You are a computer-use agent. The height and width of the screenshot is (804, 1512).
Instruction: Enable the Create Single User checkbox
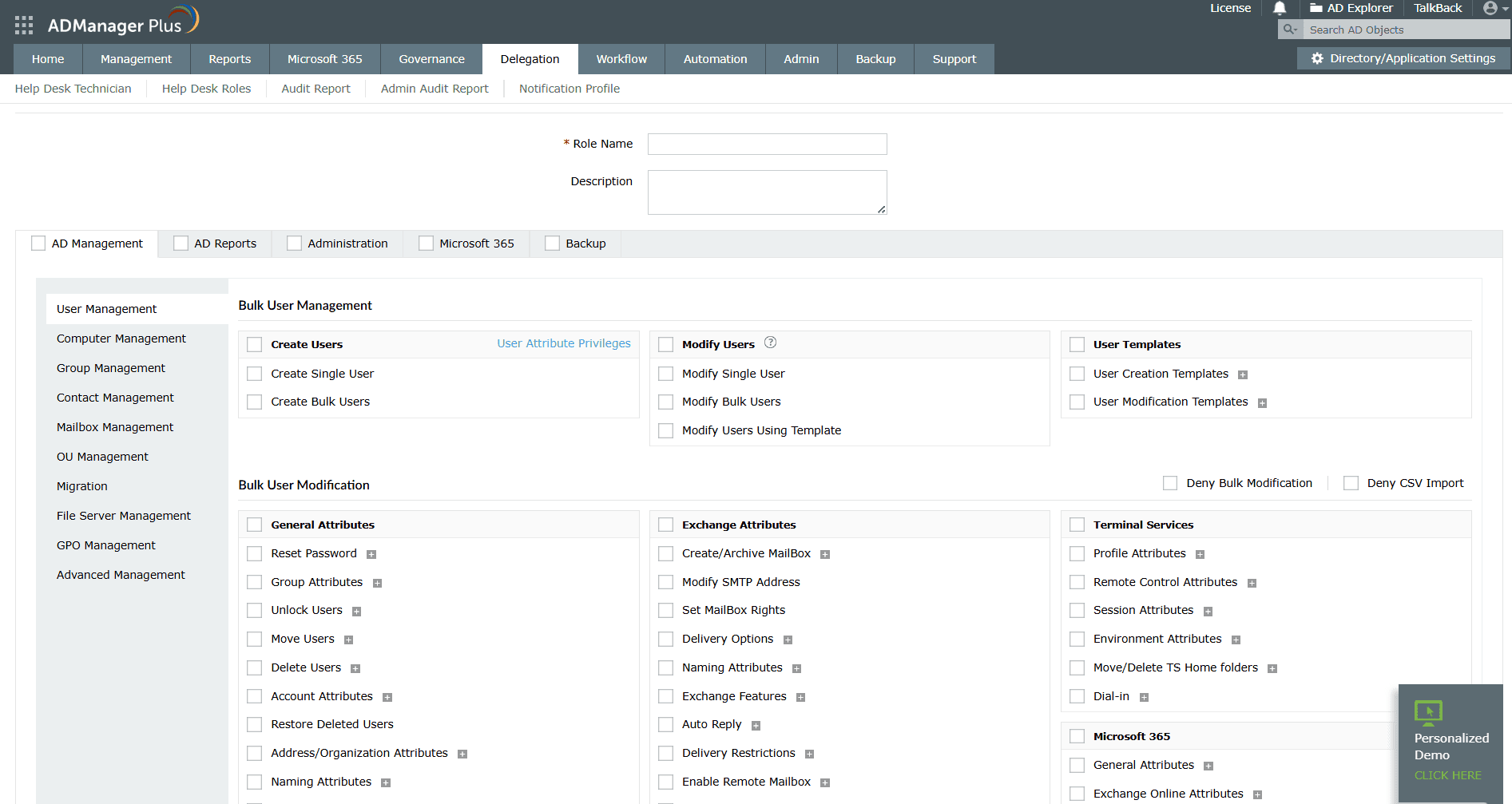point(254,373)
